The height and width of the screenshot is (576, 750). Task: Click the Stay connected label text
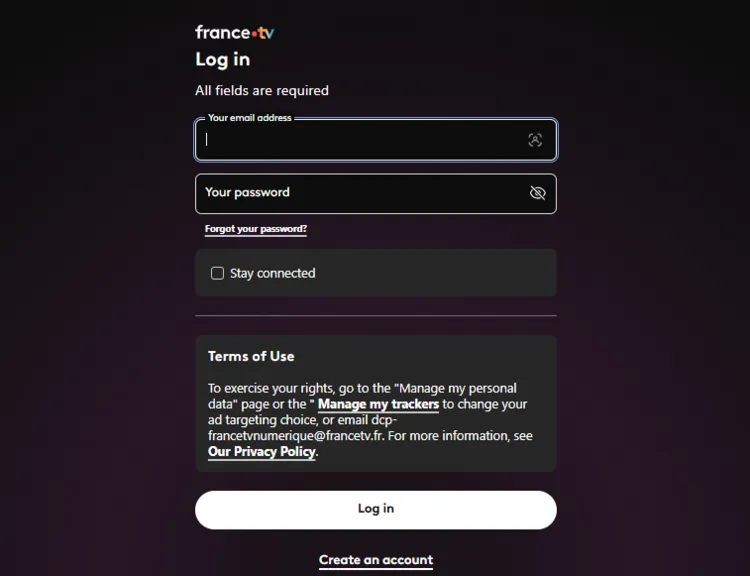(272, 273)
